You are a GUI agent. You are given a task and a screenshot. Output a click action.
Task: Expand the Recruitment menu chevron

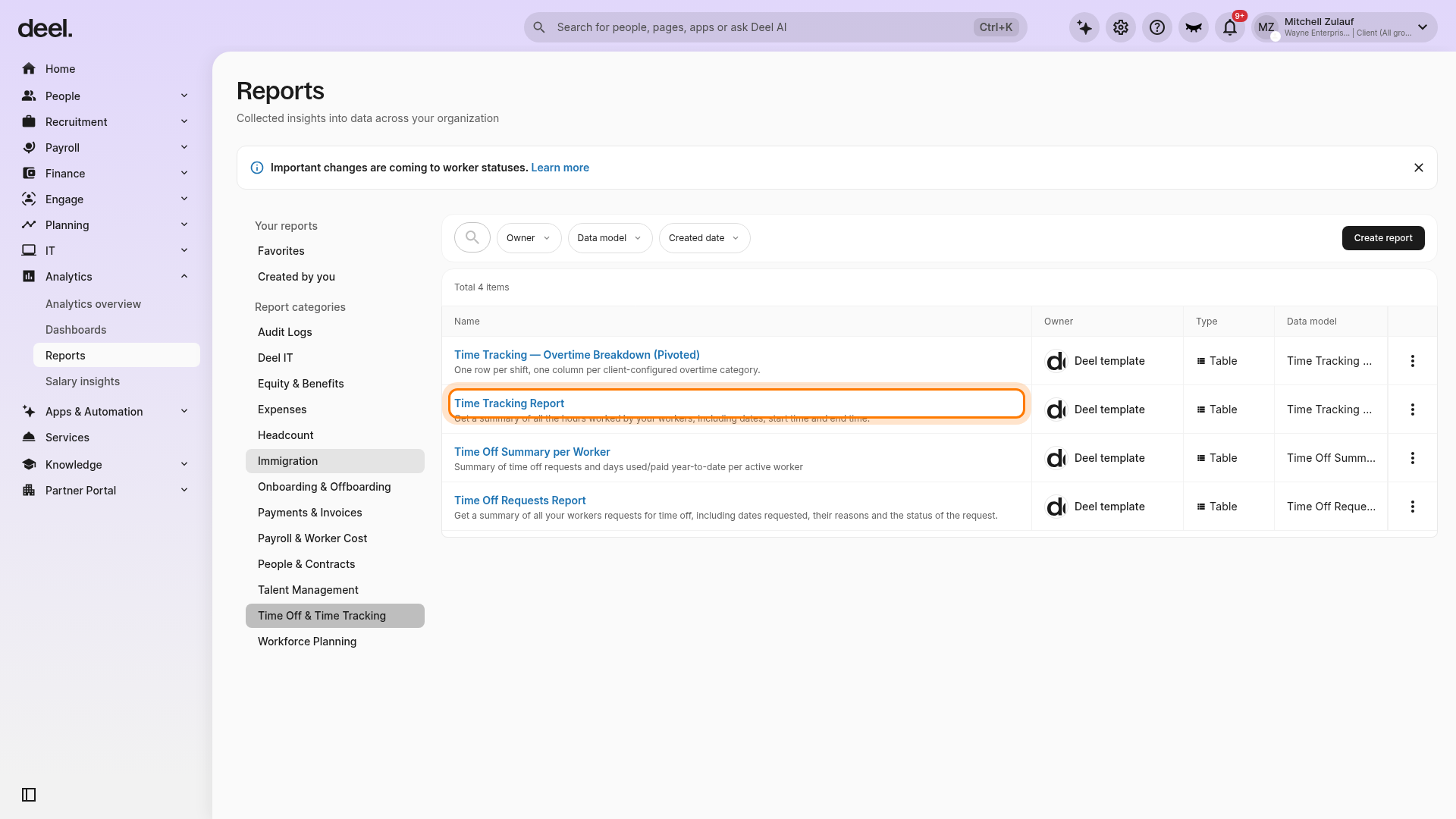184,121
